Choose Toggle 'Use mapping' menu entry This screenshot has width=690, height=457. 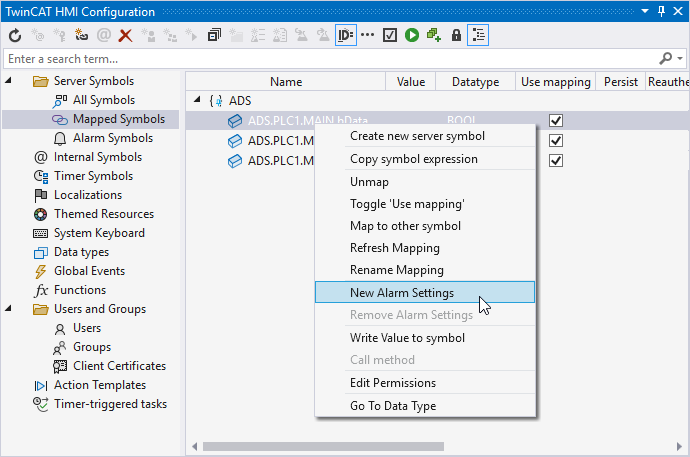click(425, 204)
